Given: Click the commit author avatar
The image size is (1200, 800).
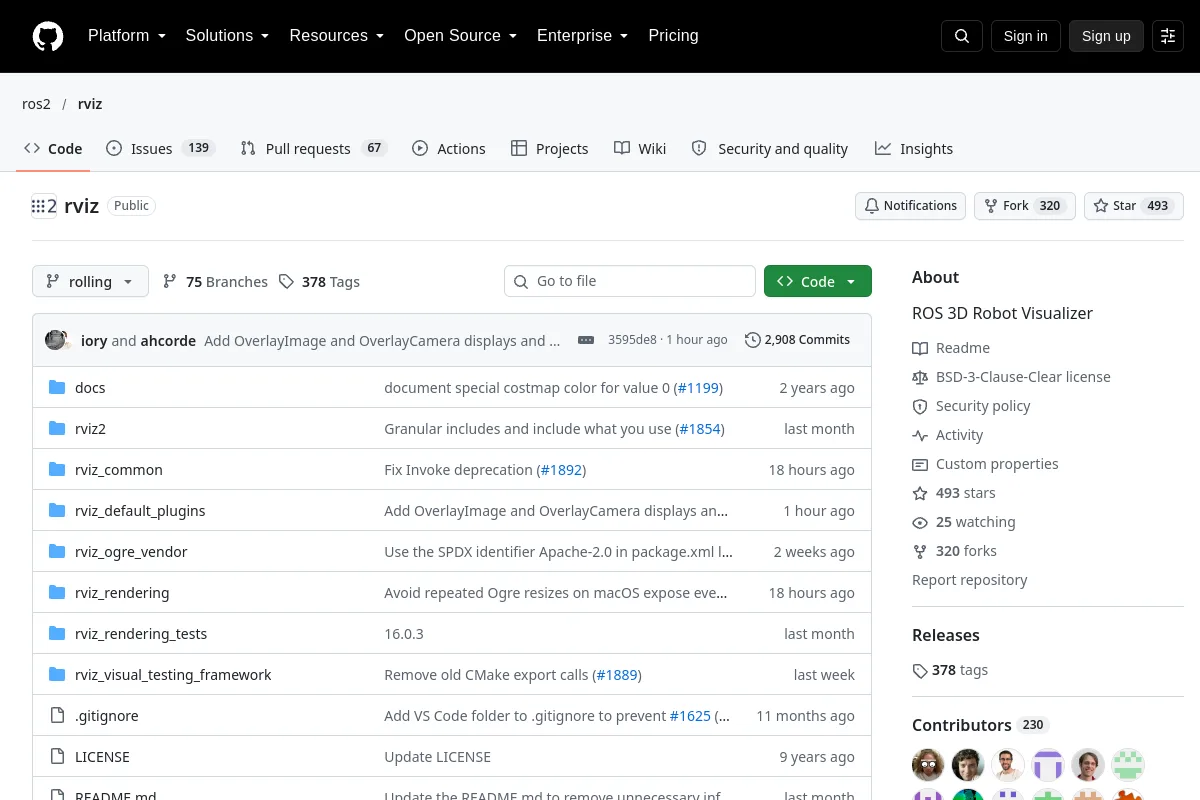Looking at the screenshot, I should (56, 340).
